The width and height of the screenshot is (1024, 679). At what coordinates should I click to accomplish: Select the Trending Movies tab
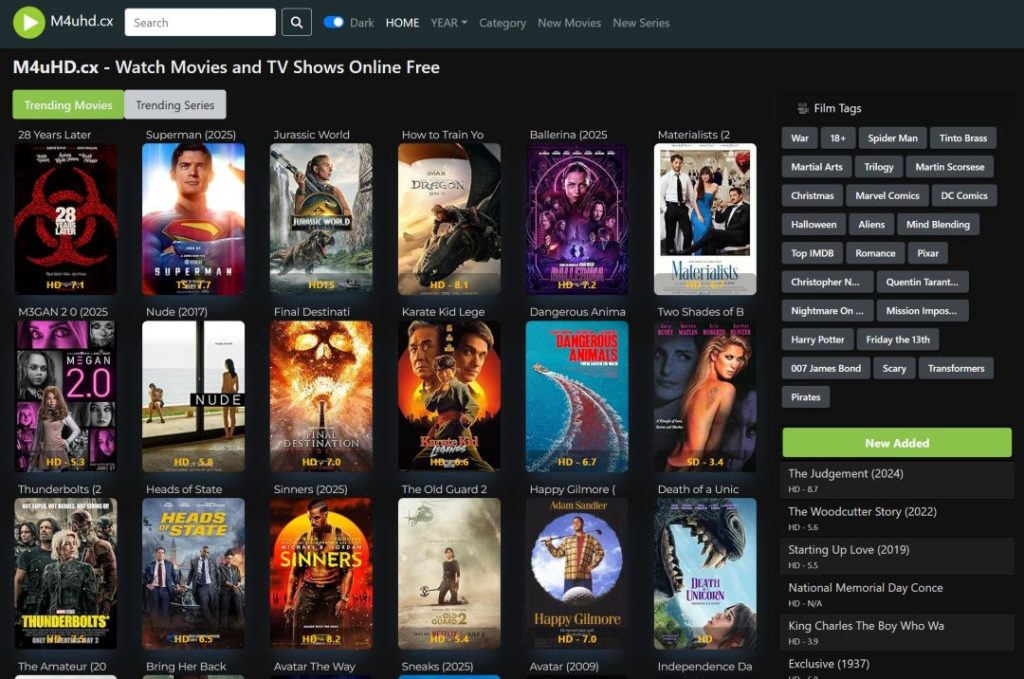tap(68, 104)
